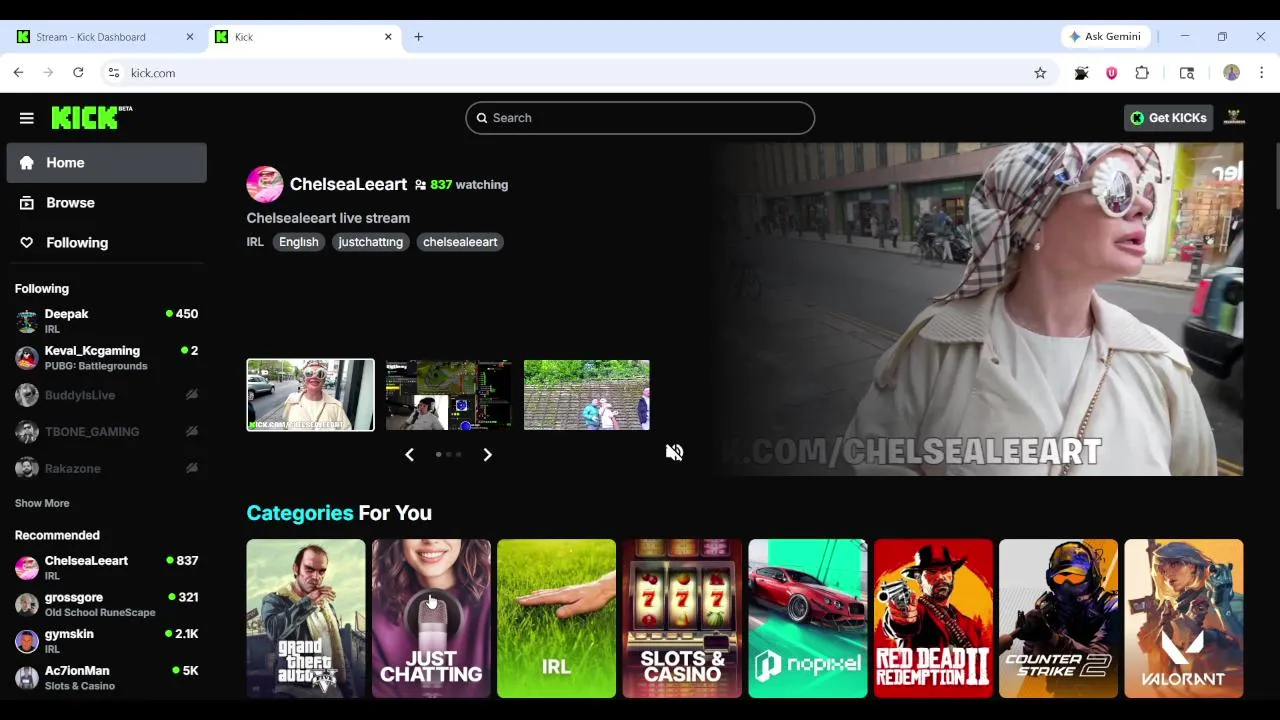1280x720 pixels.
Task: Expand Show More followed channels
Action: click(42, 503)
